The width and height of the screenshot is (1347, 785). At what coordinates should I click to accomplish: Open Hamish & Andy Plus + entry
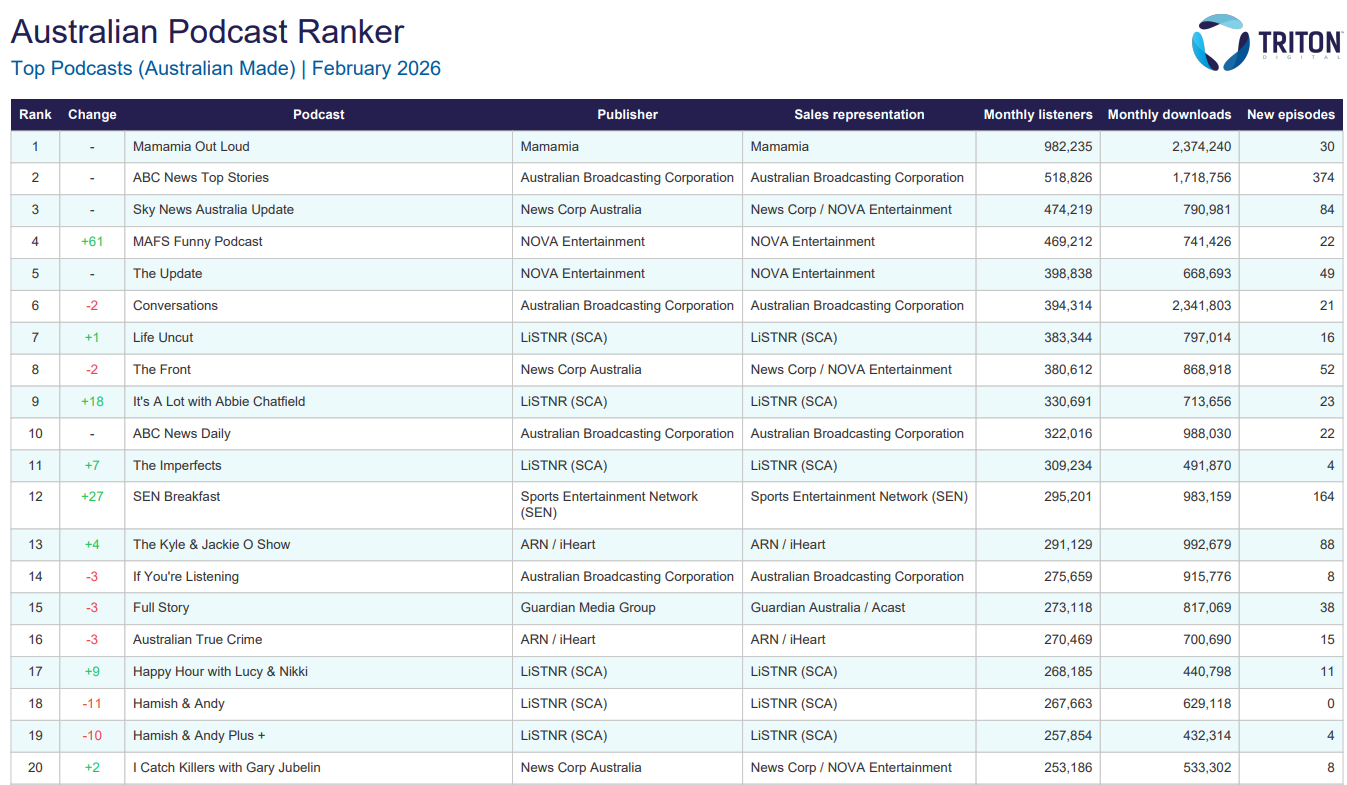tap(199, 736)
